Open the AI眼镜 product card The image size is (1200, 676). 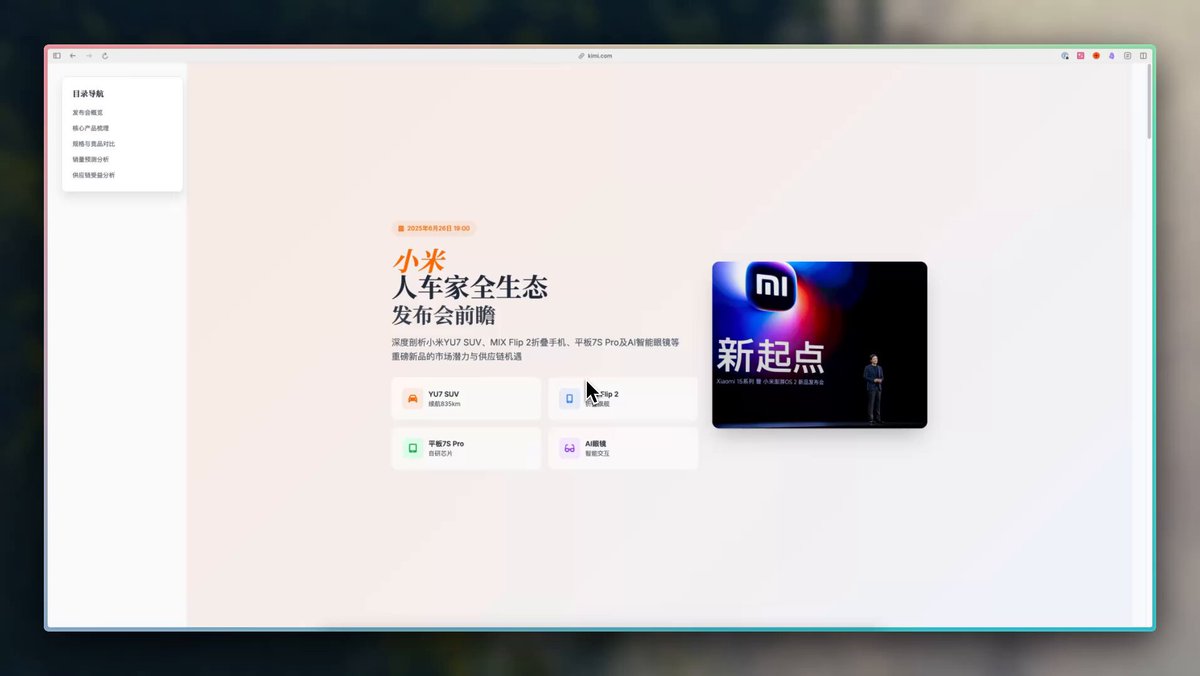(x=623, y=448)
